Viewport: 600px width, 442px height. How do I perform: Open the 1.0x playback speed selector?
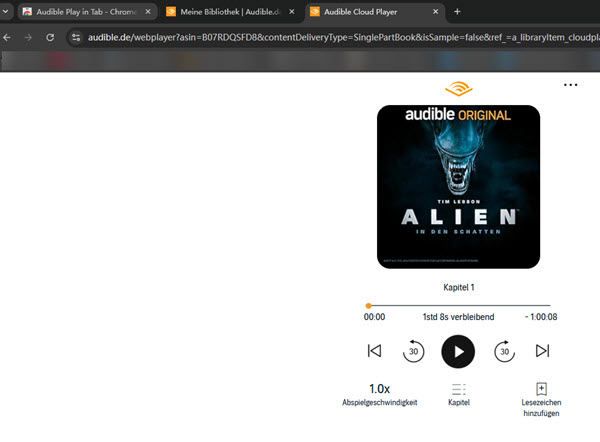click(x=379, y=394)
